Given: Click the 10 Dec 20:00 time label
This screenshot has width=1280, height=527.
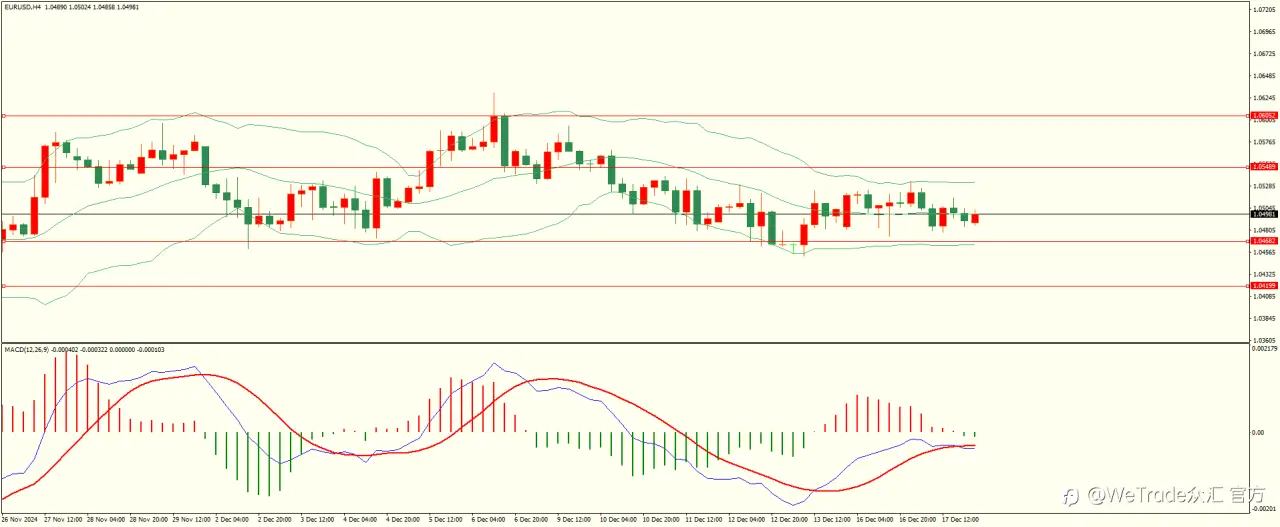Looking at the screenshot, I should 660,520.
